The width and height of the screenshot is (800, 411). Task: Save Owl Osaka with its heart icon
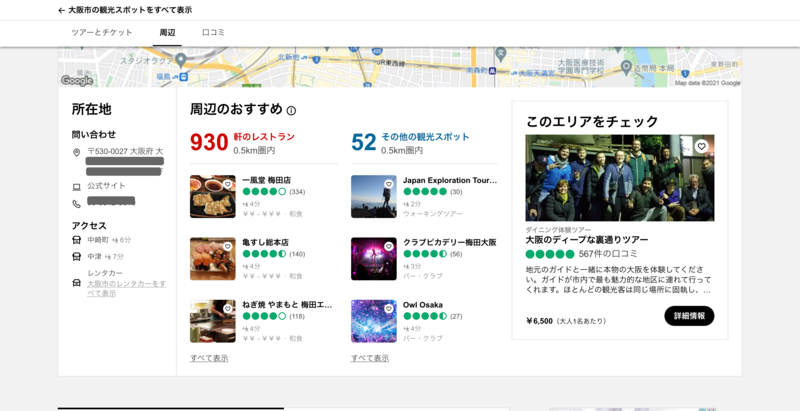coord(389,309)
